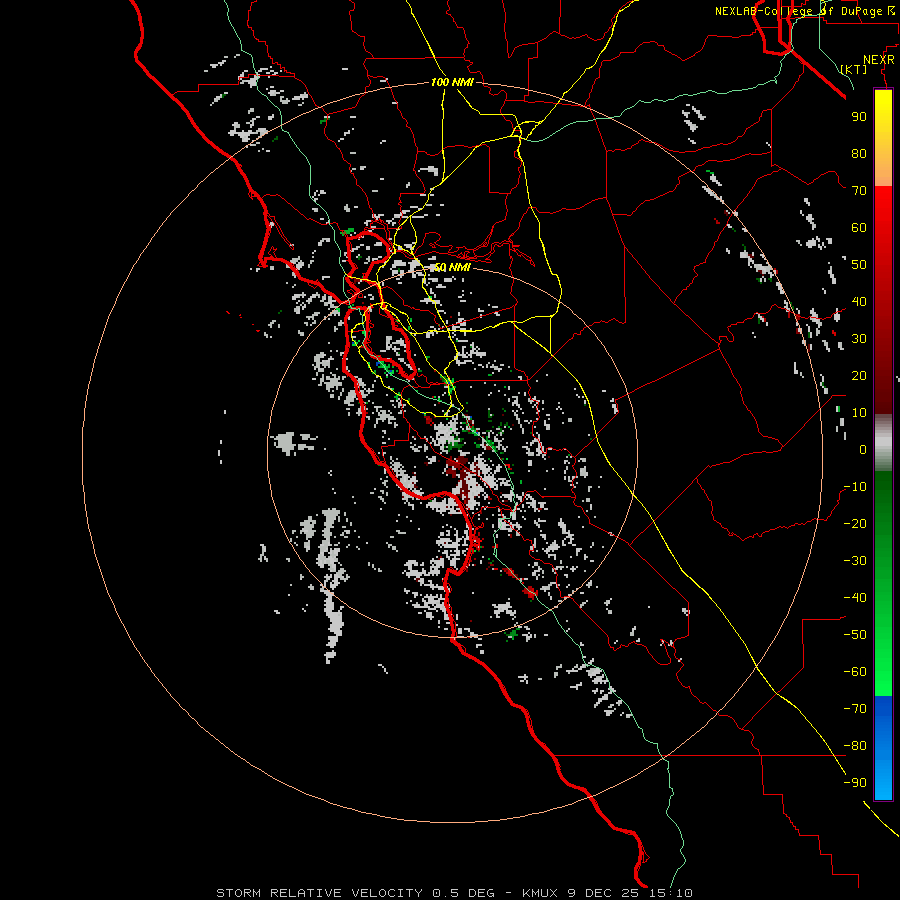
Task: Click the 20 value on velocity scale
Action: coord(859,375)
